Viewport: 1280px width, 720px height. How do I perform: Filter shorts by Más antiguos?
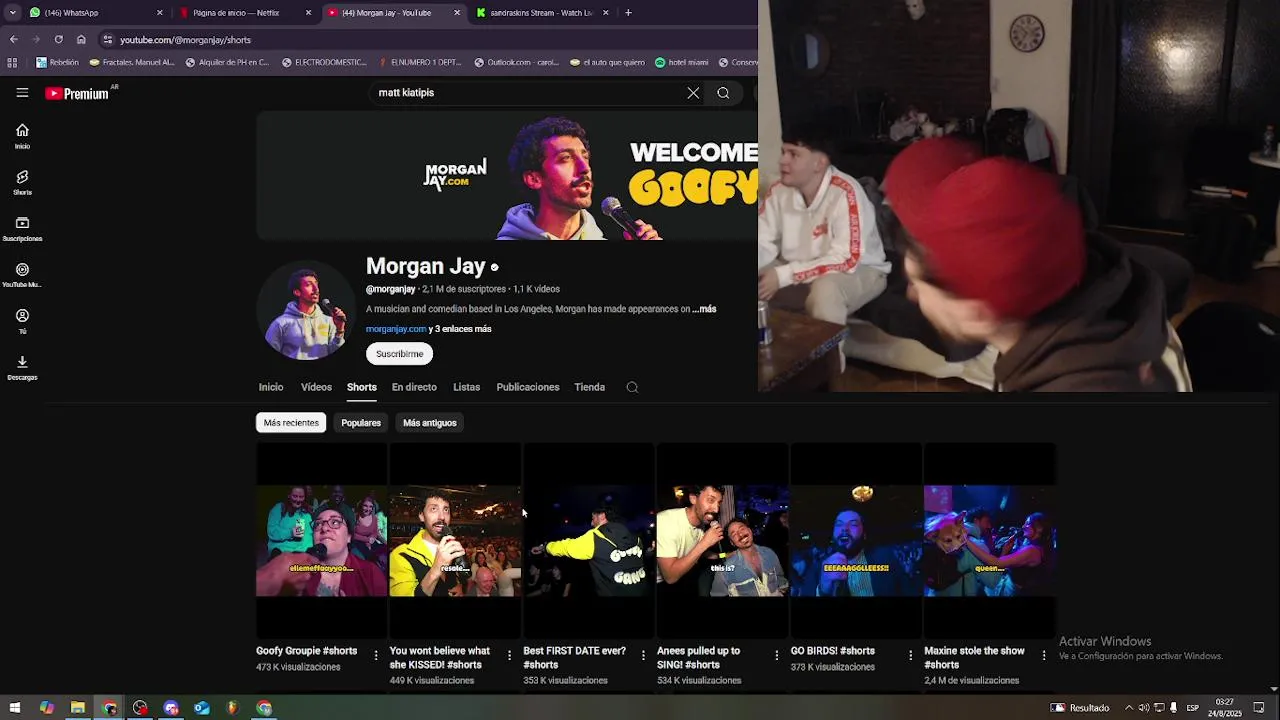click(430, 423)
